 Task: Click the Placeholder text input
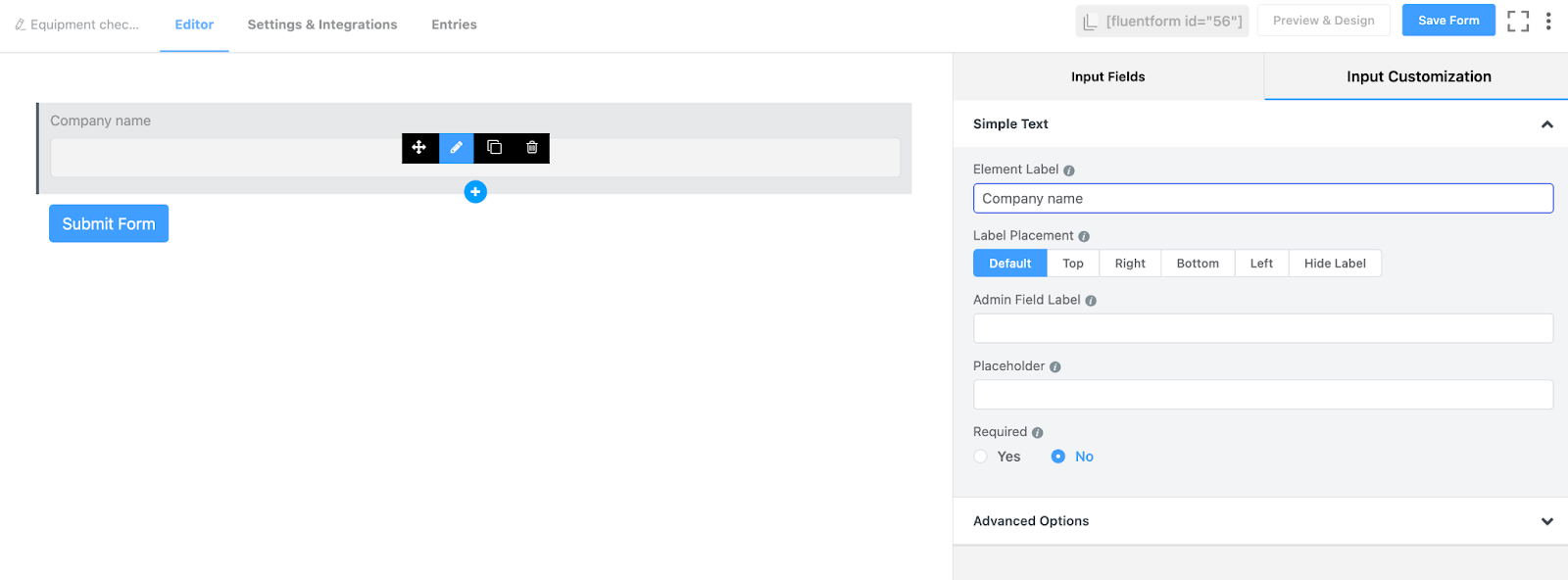click(1262, 395)
